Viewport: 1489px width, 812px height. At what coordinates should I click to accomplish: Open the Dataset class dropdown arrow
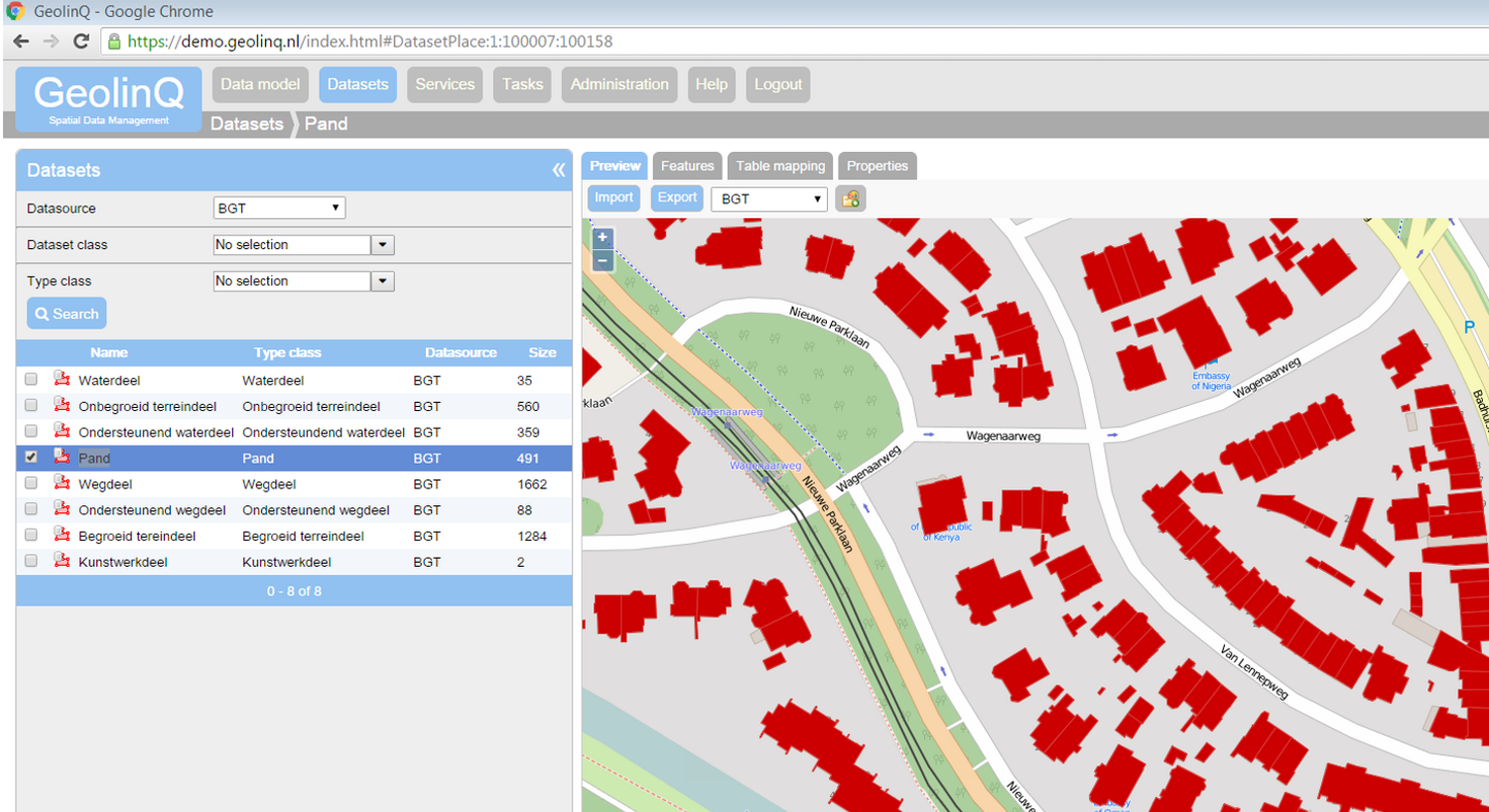click(x=382, y=244)
